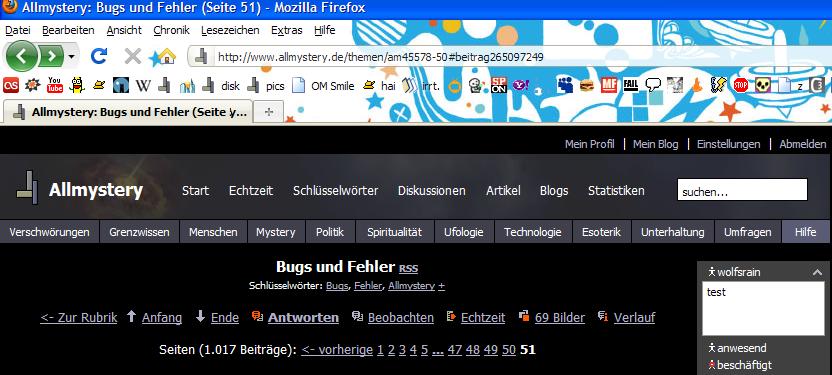Open Einstellungen settings link

729,144
